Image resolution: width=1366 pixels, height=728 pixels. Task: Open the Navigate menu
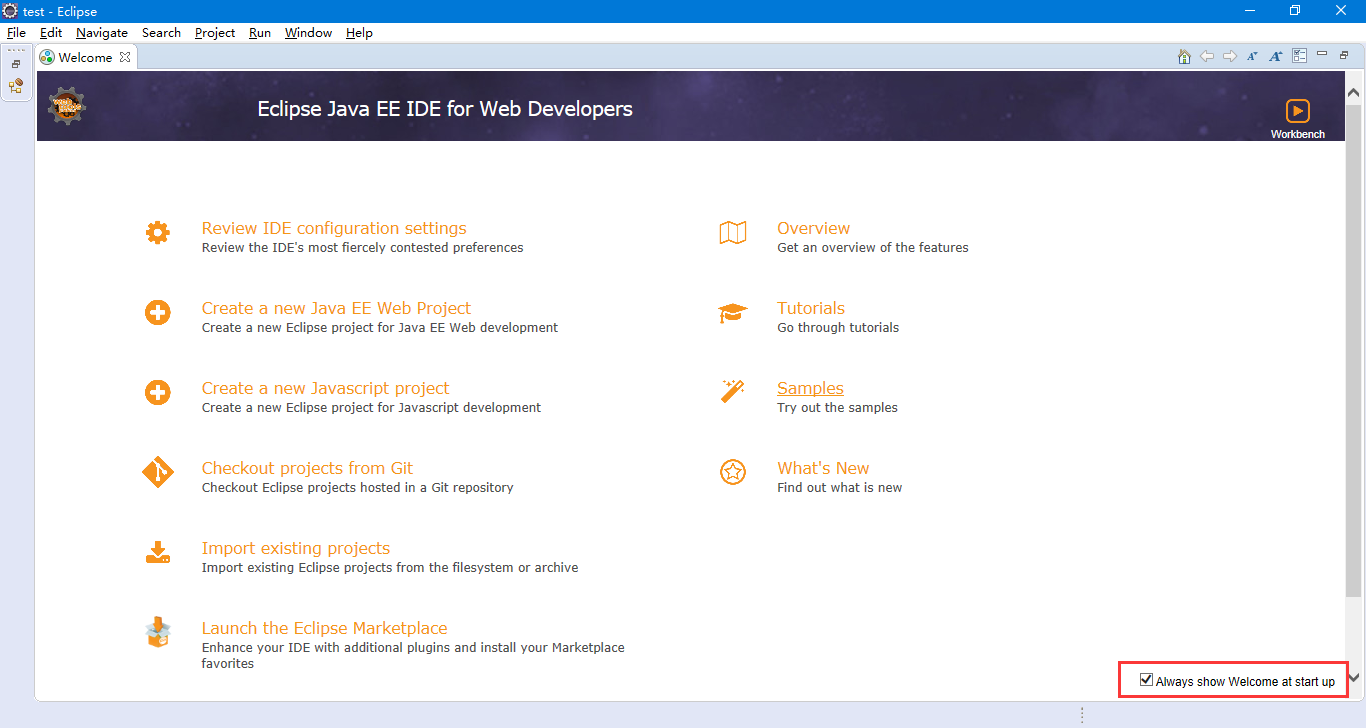(x=102, y=33)
